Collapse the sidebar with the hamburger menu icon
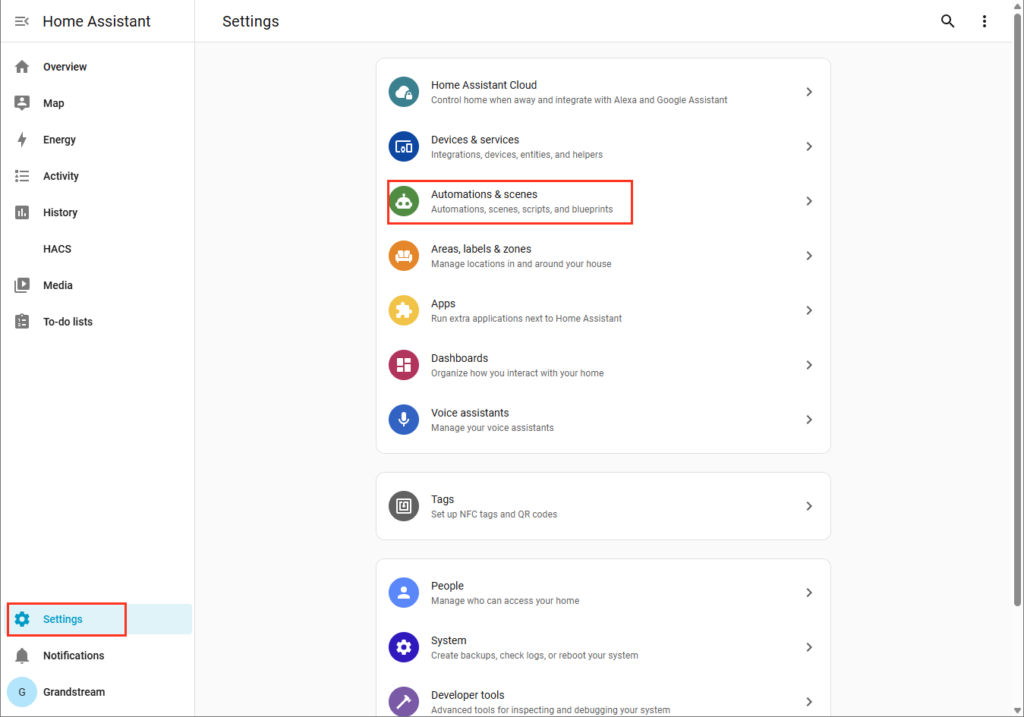Viewport: 1024px width, 717px height. tap(22, 22)
